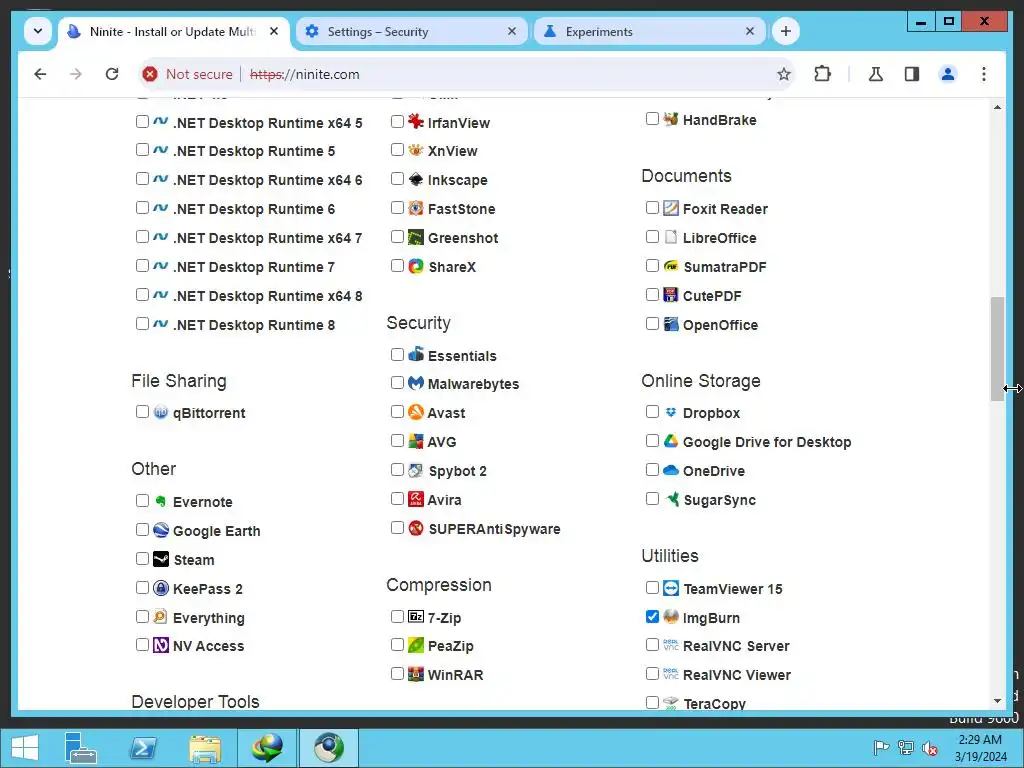Click the WinRAR icon
The width and height of the screenshot is (1024, 768).
(415, 673)
